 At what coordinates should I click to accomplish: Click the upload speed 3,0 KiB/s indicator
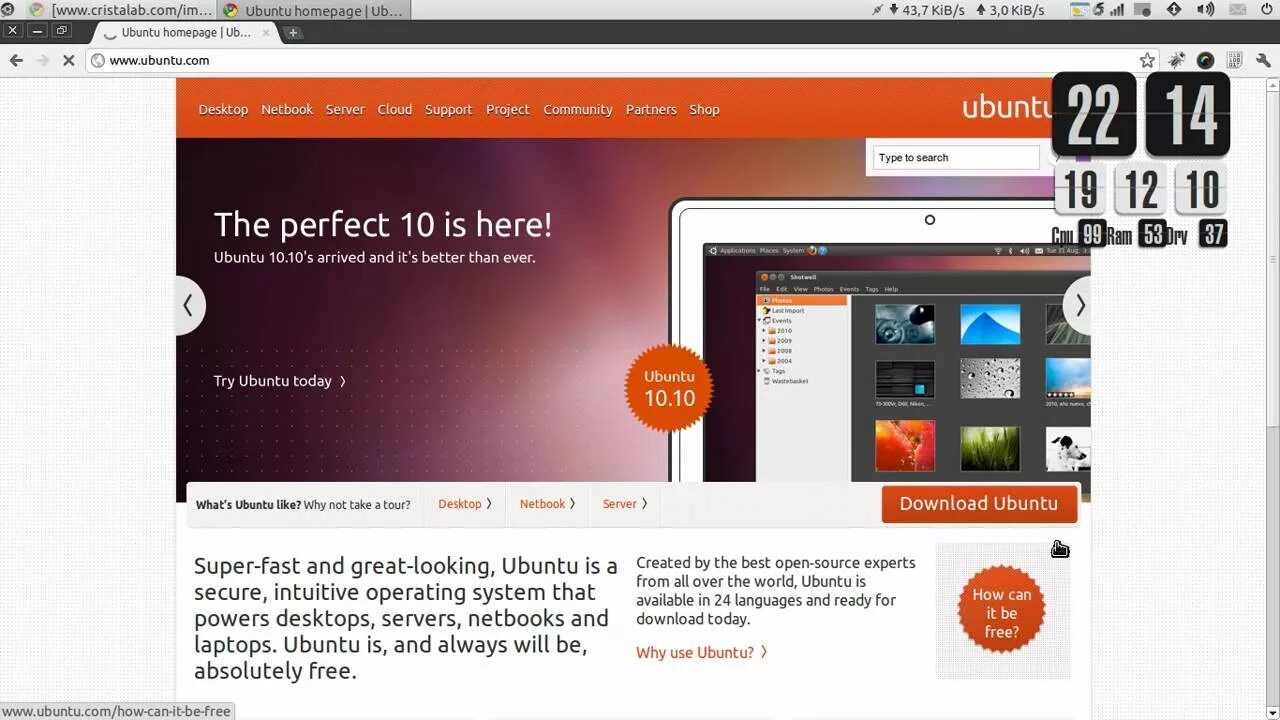point(1010,10)
